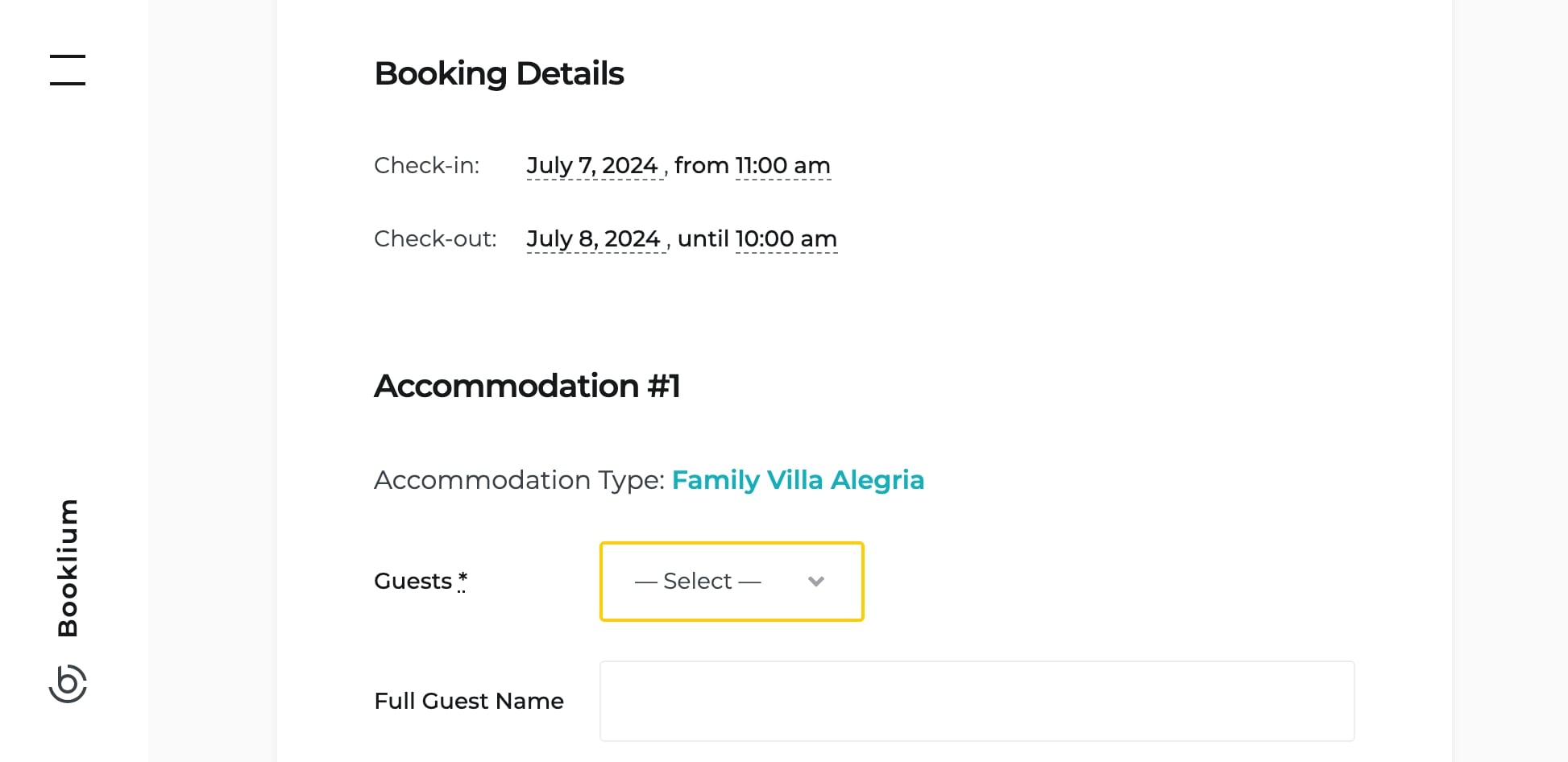Open the Guests select dropdown
The image size is (1568, 762).
[x=731, y=582]
